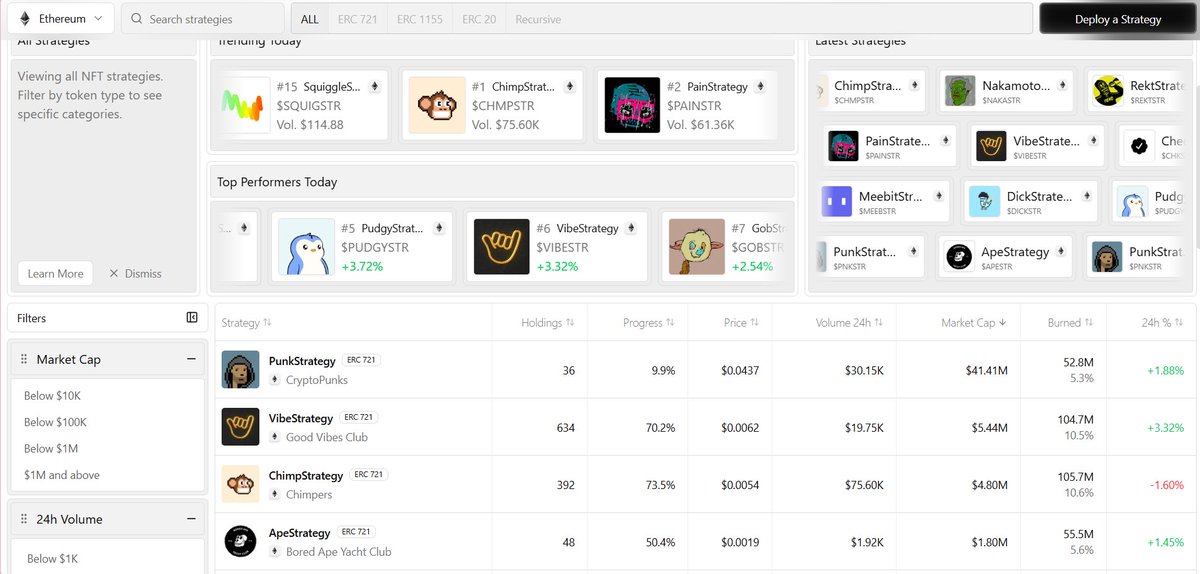
Task: Open ApeStrategy icon in Latest Strategies
Action: click(959, 257)
